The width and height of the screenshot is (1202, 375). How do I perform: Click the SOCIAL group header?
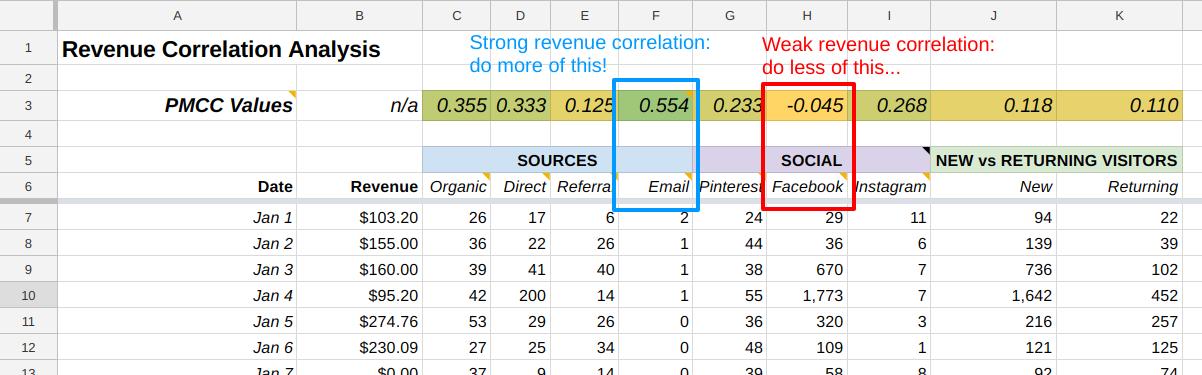tap(811, 160)
